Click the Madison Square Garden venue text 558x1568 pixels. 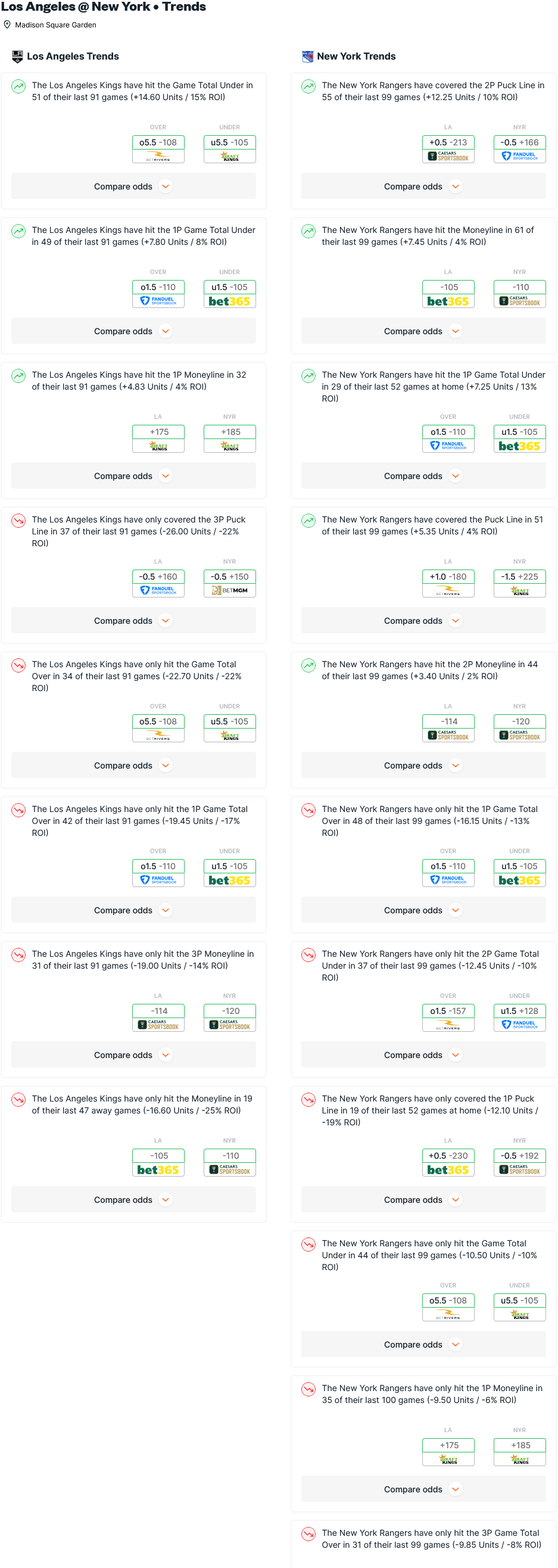click(55, 25)
